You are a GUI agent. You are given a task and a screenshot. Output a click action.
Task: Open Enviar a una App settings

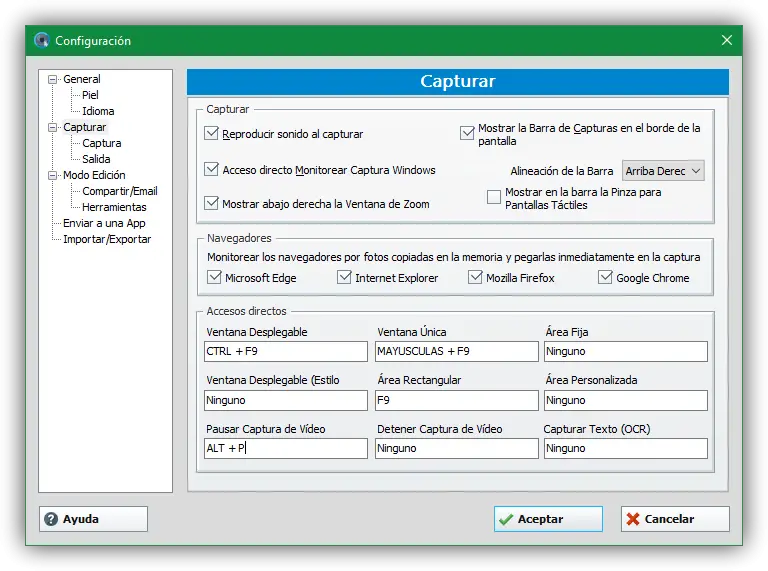point(104,223)
